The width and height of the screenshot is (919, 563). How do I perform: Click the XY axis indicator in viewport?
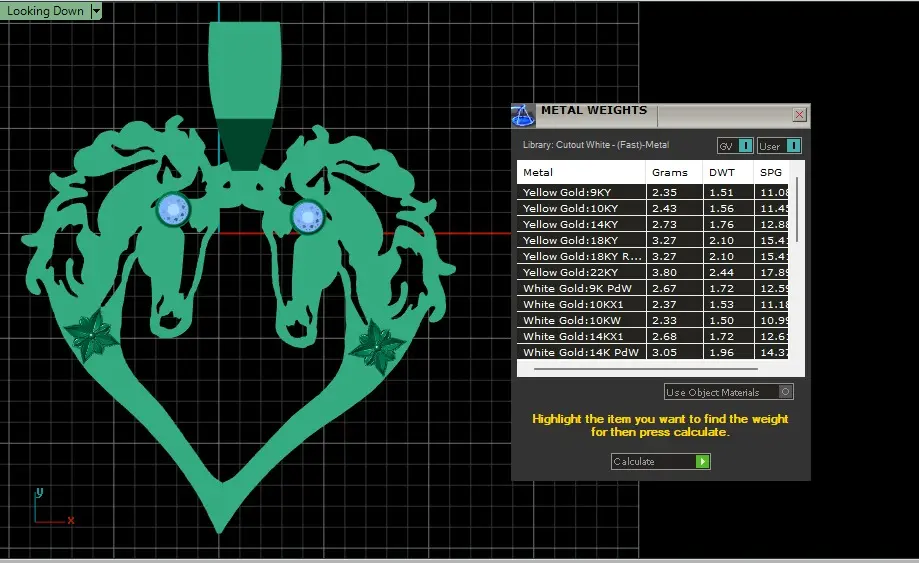click(53, 507)
